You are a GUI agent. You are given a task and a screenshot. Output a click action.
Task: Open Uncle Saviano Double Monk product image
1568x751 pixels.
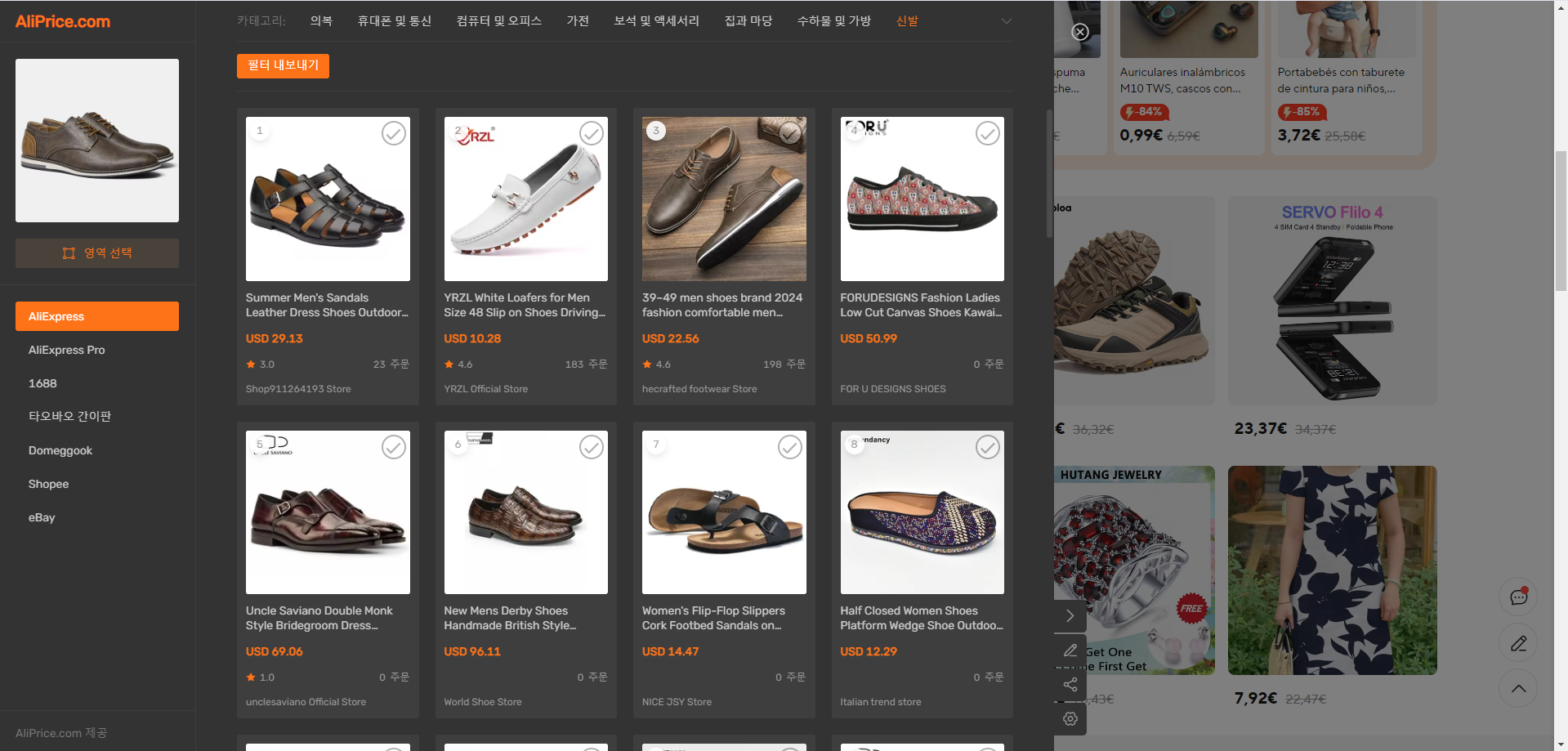(328, 512)
